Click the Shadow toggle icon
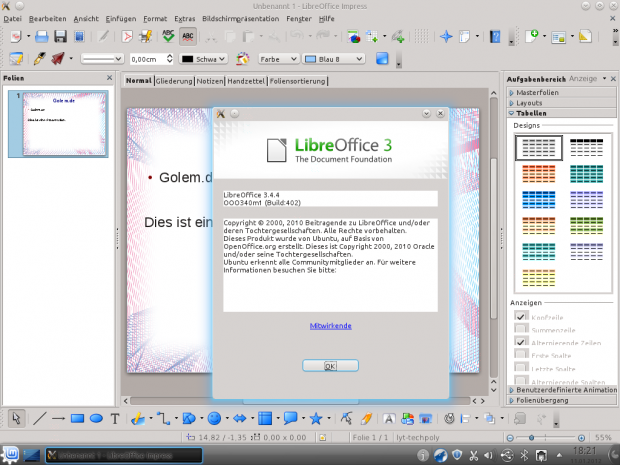 tap(382, 59)
